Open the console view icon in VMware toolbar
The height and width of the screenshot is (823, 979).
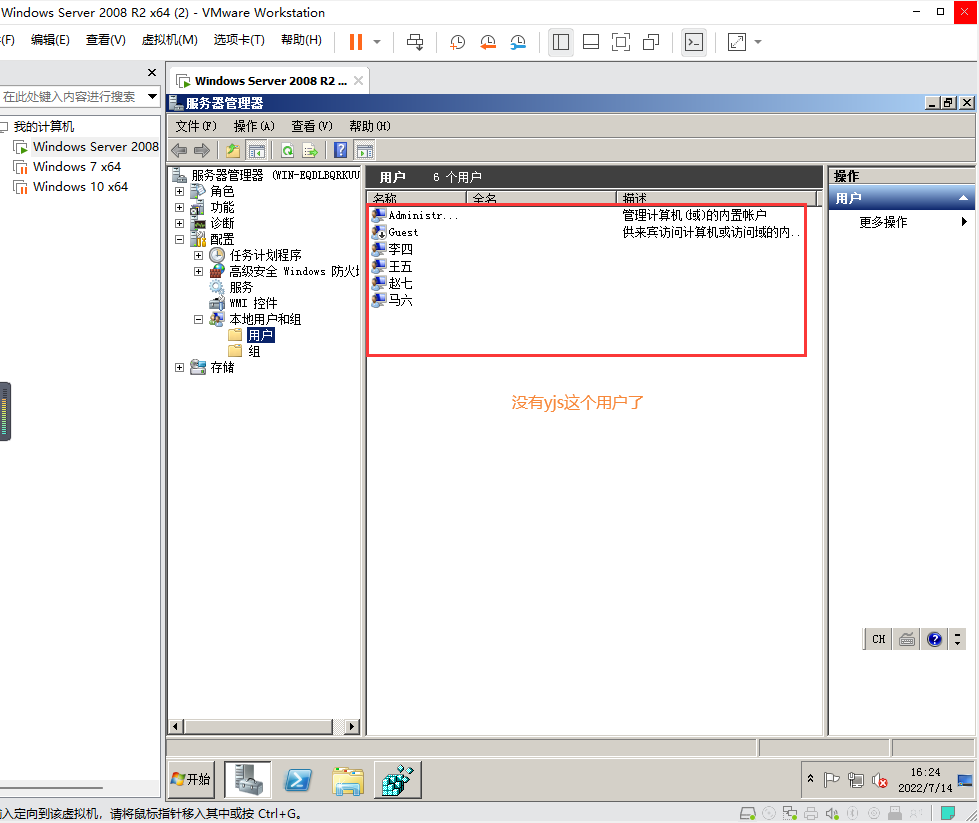[694, 42]
